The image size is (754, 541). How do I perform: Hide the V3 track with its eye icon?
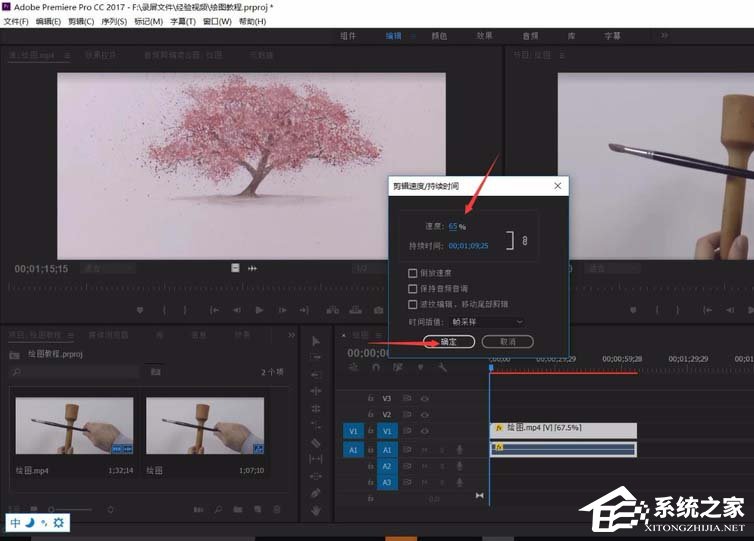click(425, 399)
